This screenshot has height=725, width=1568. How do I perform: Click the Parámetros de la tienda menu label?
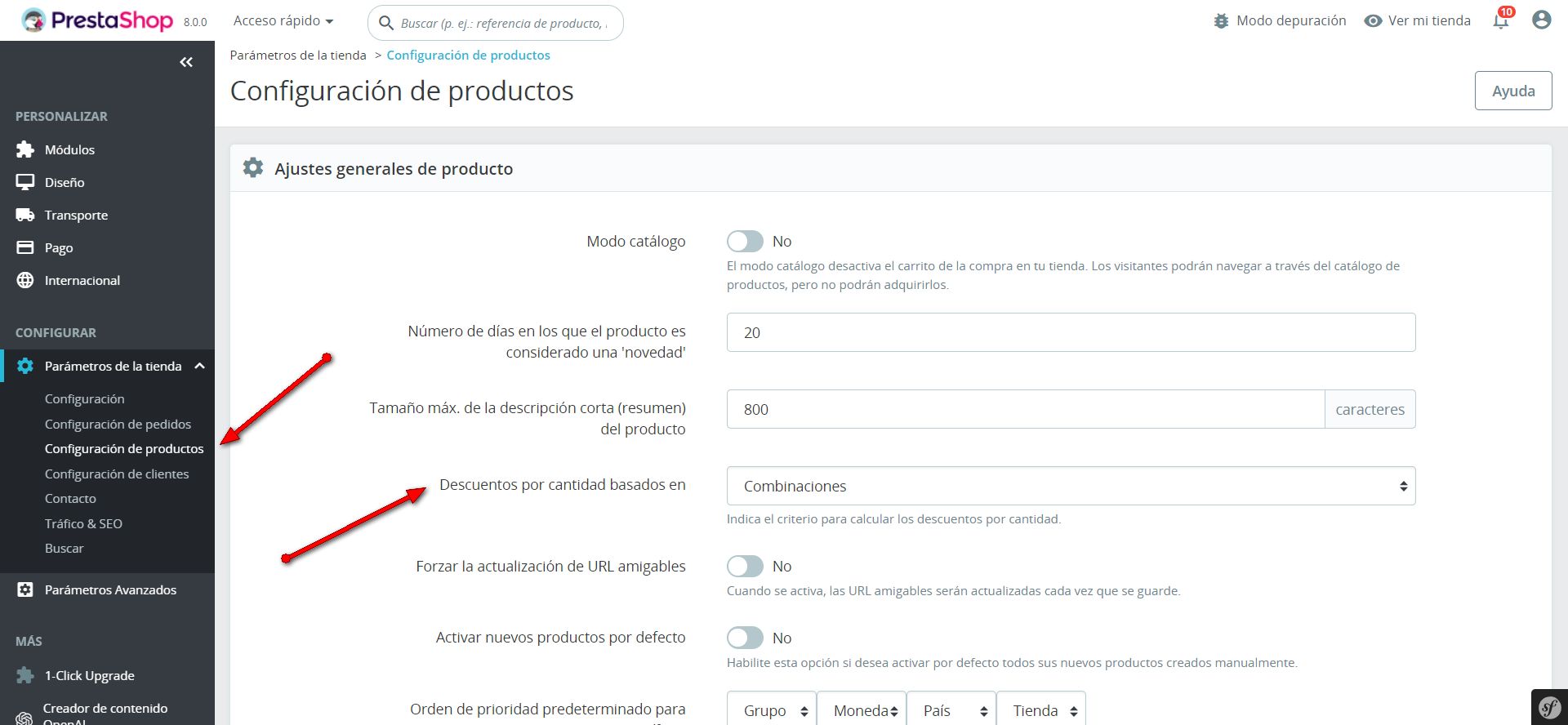113,366
